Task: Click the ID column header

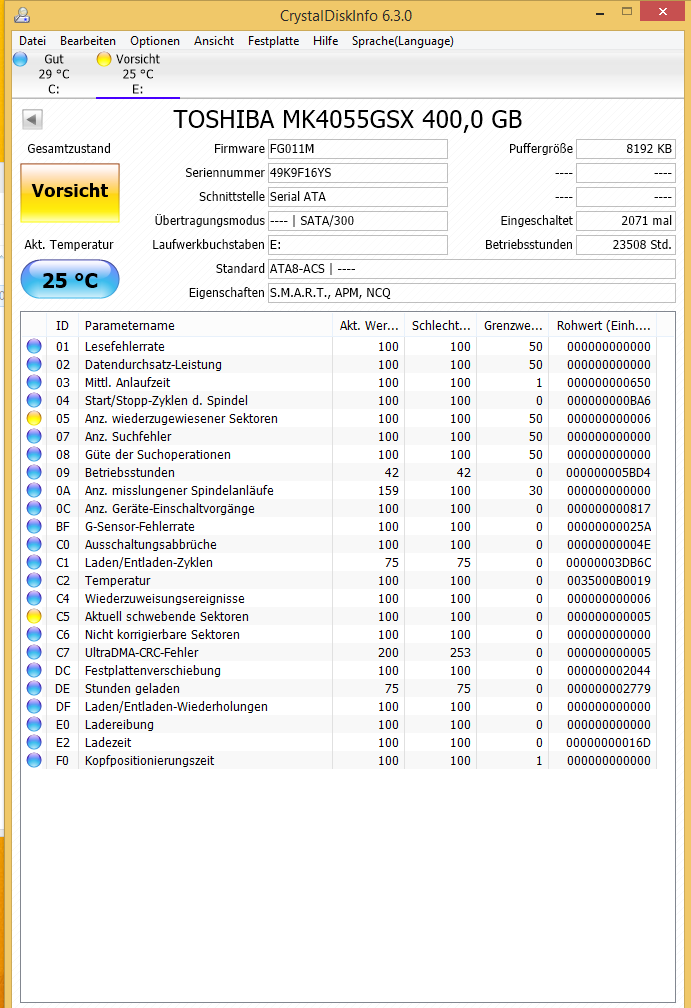Action: (62, 326)
